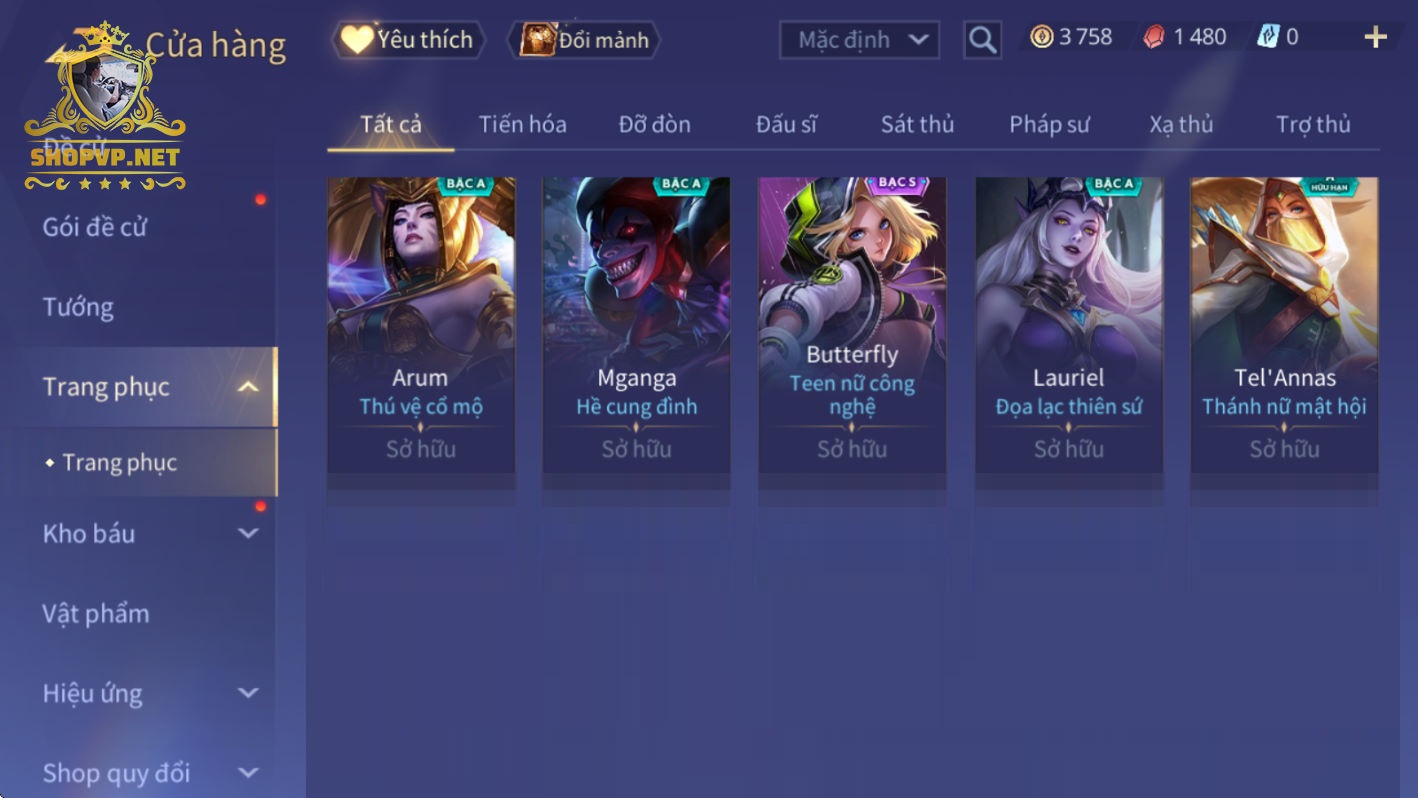This screenshot has width=1418, height=798.
Task: Expand the Hiệu ứng sidebar section
Action: tap(248, 693)
